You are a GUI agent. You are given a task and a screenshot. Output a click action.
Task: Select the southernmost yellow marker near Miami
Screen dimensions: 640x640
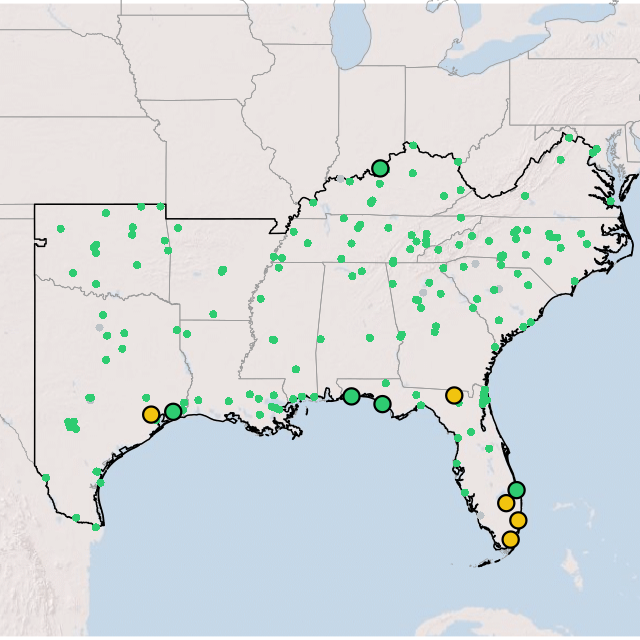click(x=511, y=540)
